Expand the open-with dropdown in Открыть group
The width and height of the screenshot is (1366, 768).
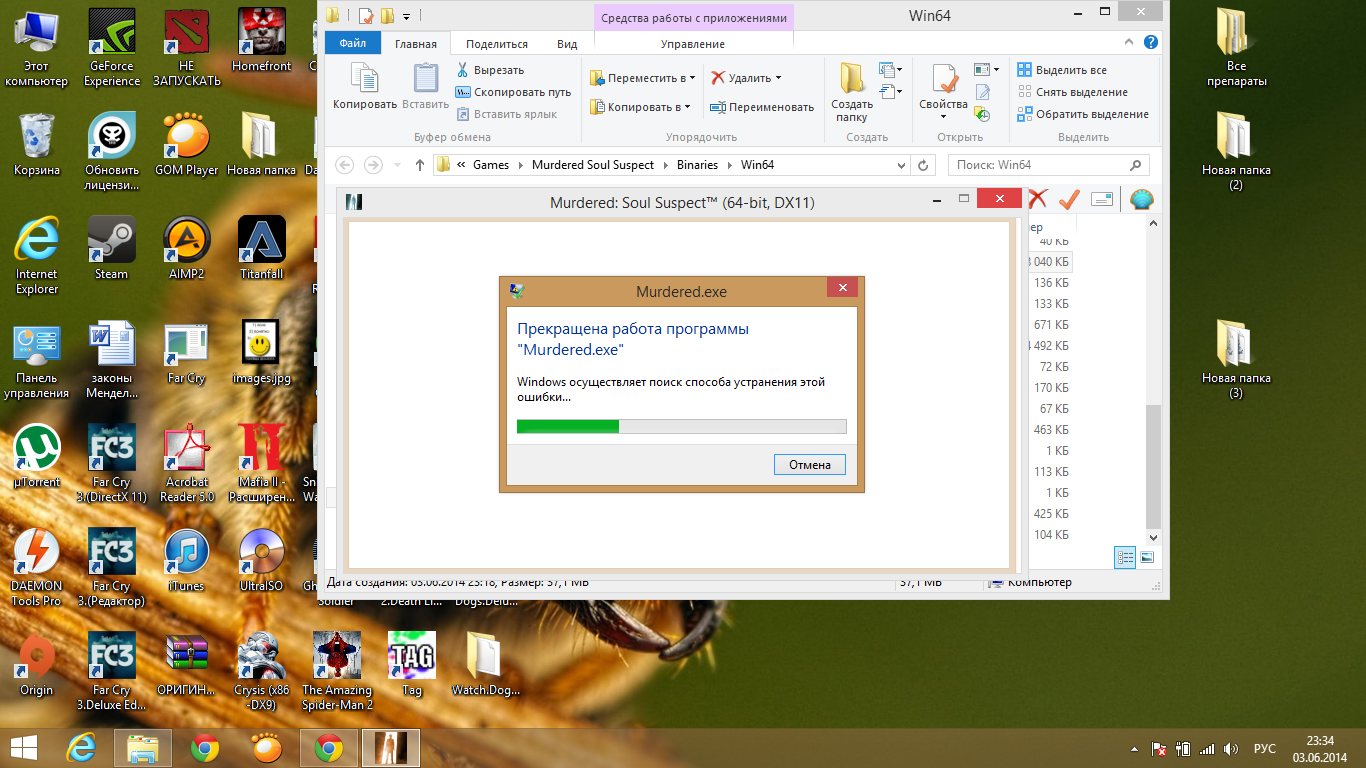[987, 70]
